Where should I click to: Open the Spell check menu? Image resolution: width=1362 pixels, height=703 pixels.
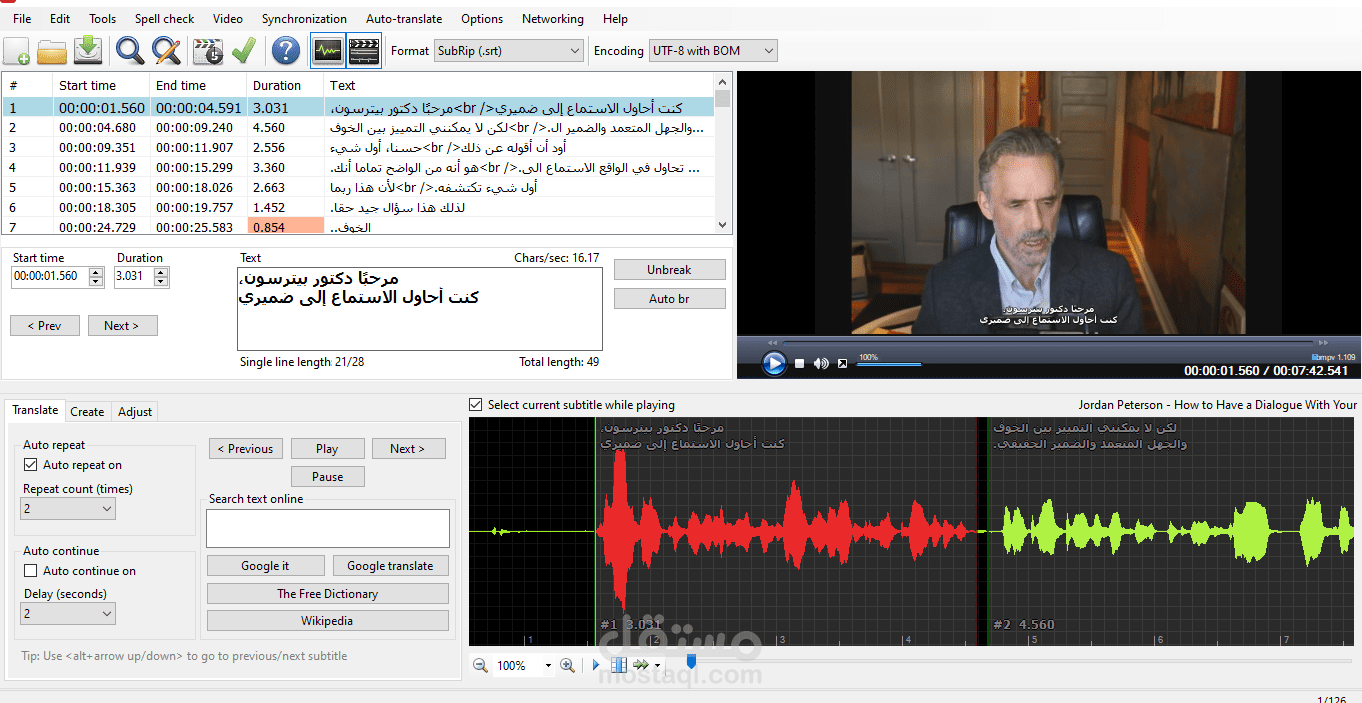point(165,18)
